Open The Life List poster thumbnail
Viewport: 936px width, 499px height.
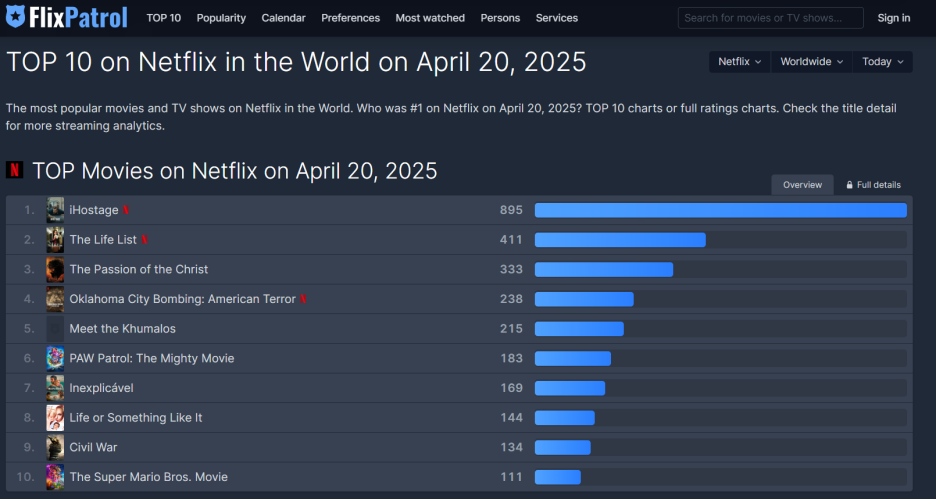[55, 239]
